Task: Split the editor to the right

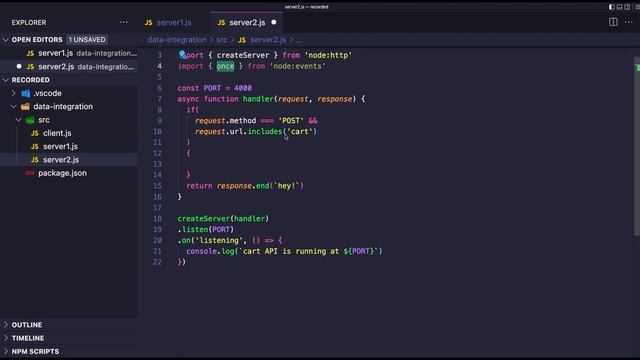Action: (613, 22)
